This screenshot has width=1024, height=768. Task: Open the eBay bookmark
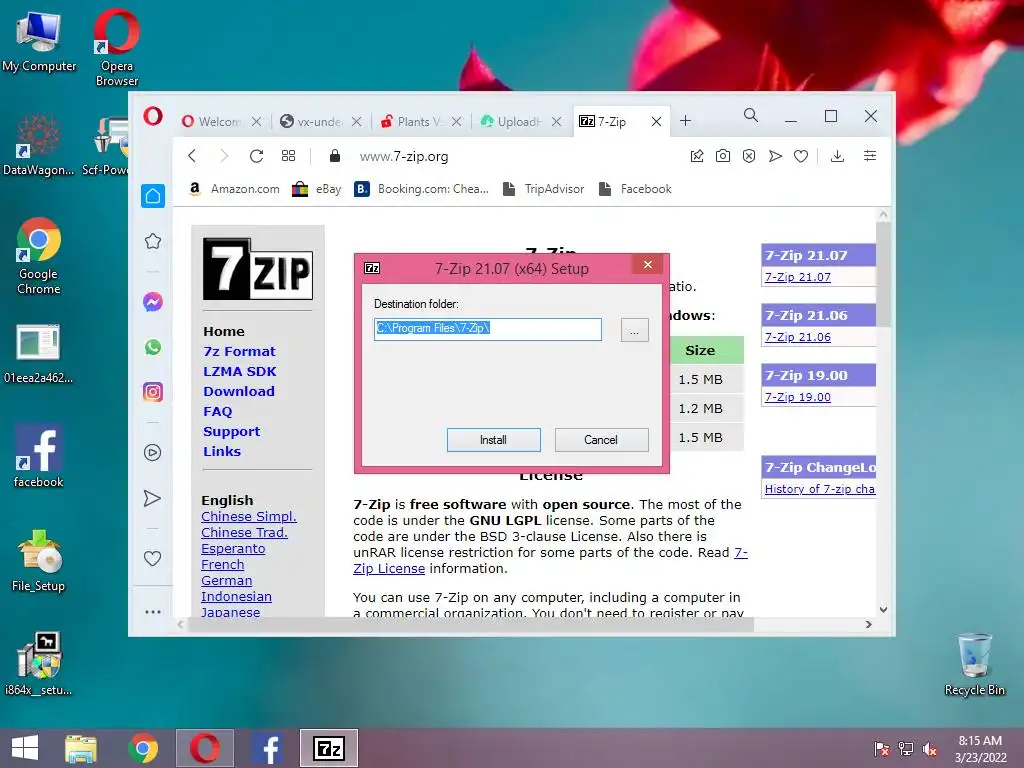317,189
